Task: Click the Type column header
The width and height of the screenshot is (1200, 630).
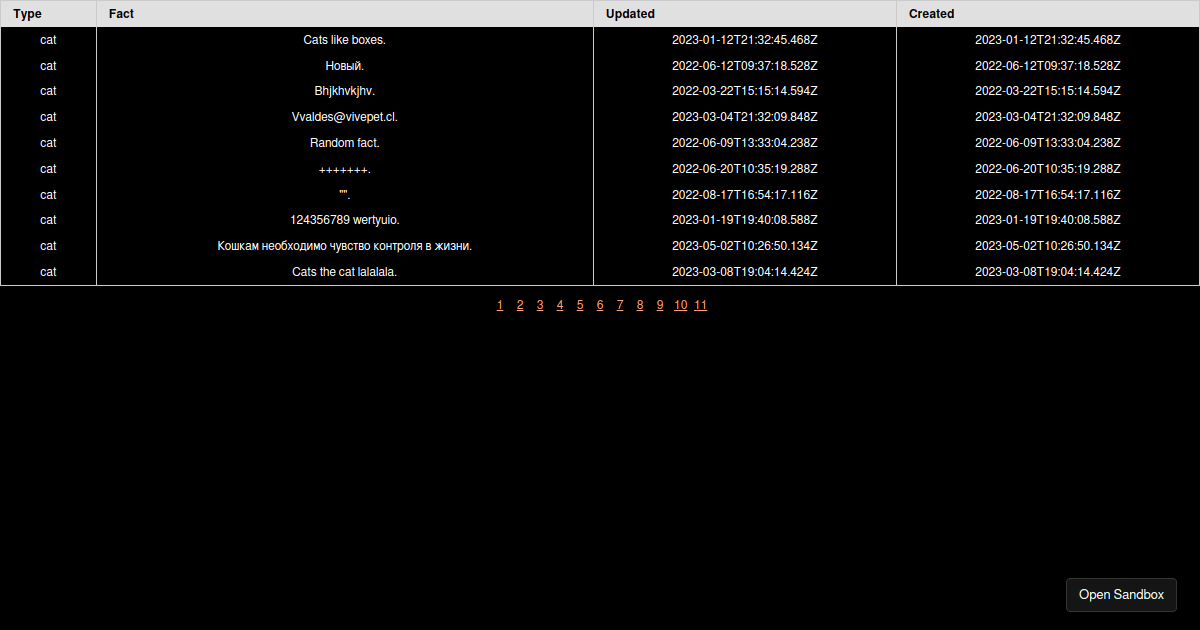Action: (28, 14)
